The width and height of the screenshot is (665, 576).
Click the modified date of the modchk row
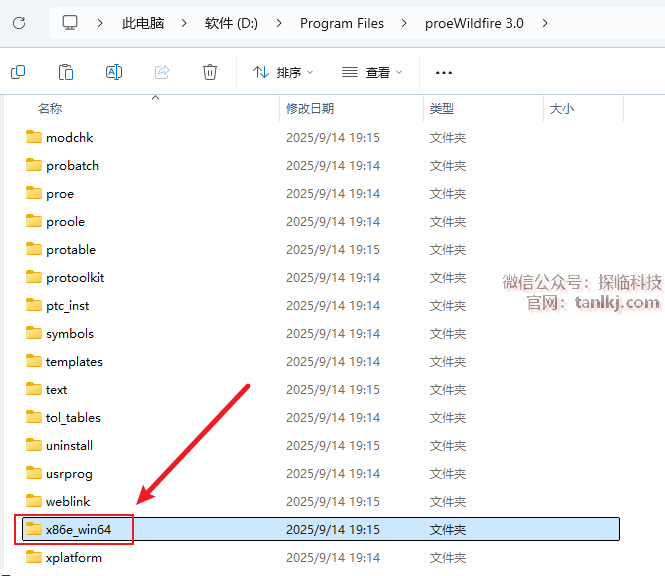pos(333,137)
